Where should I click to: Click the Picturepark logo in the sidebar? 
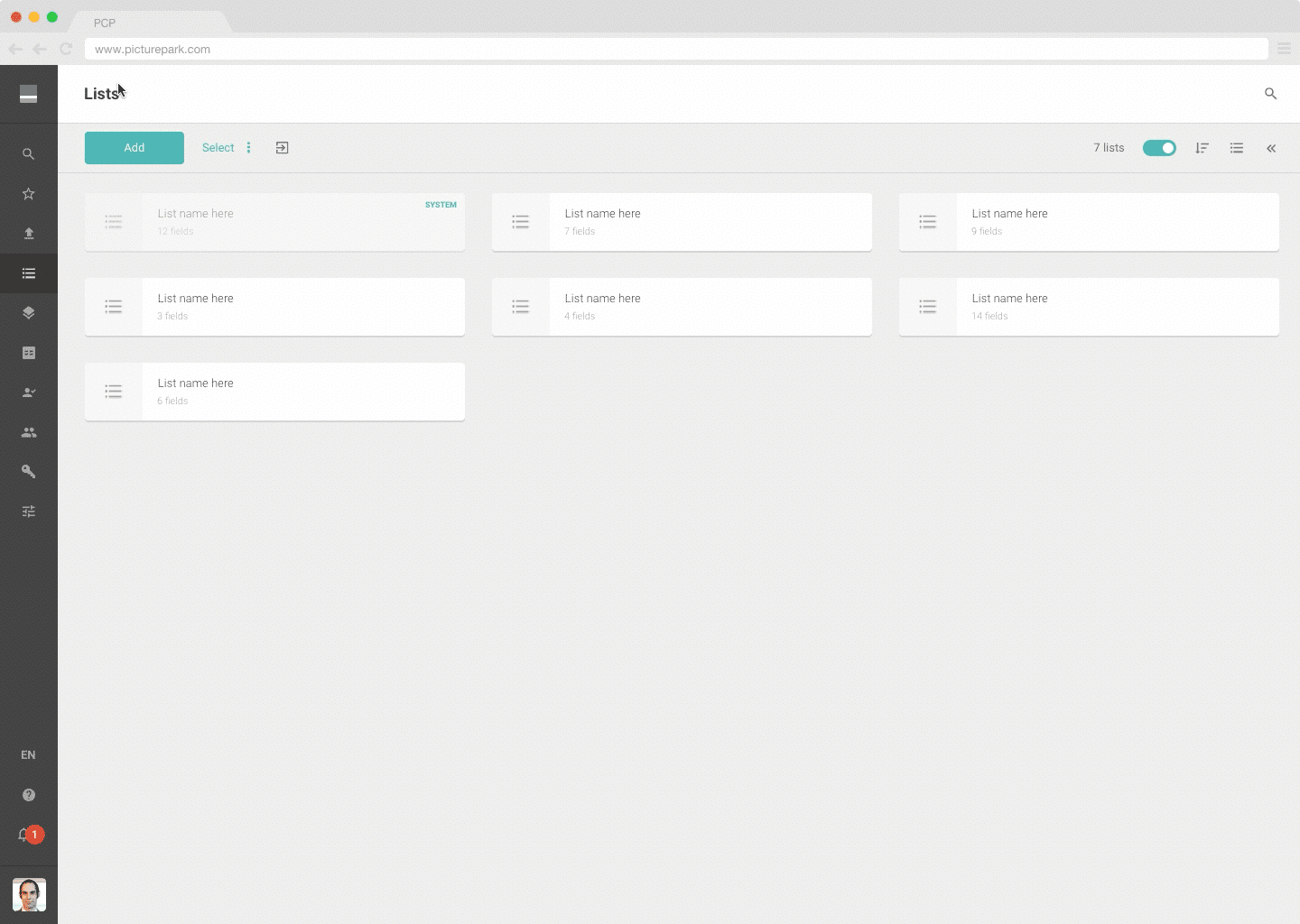29,94
